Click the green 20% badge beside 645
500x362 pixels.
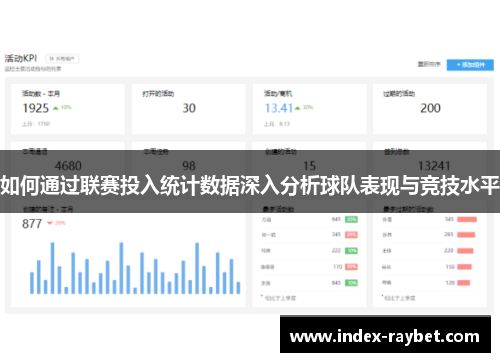tap(351, 219)
